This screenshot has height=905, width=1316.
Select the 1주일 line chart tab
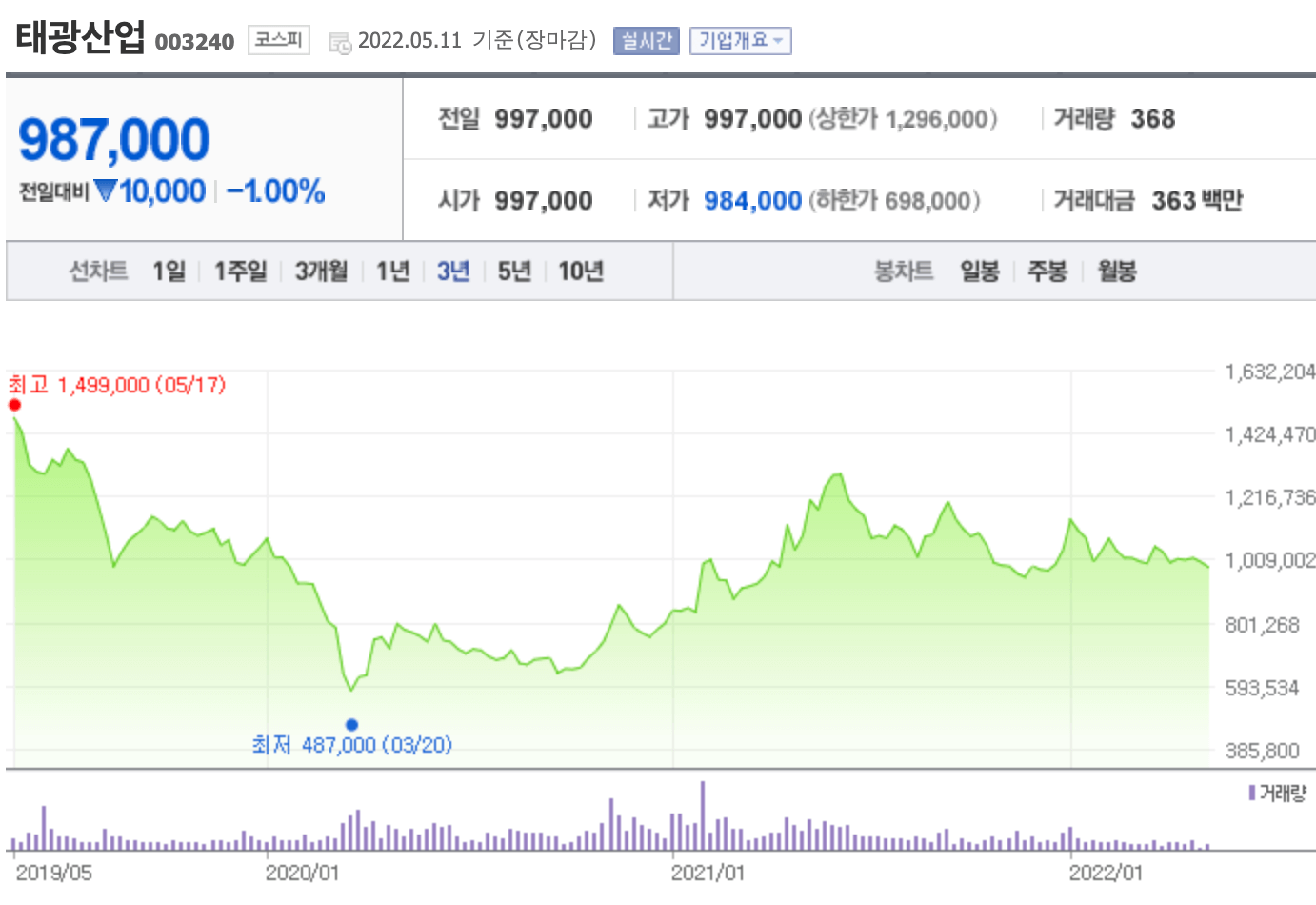point(240,271)
